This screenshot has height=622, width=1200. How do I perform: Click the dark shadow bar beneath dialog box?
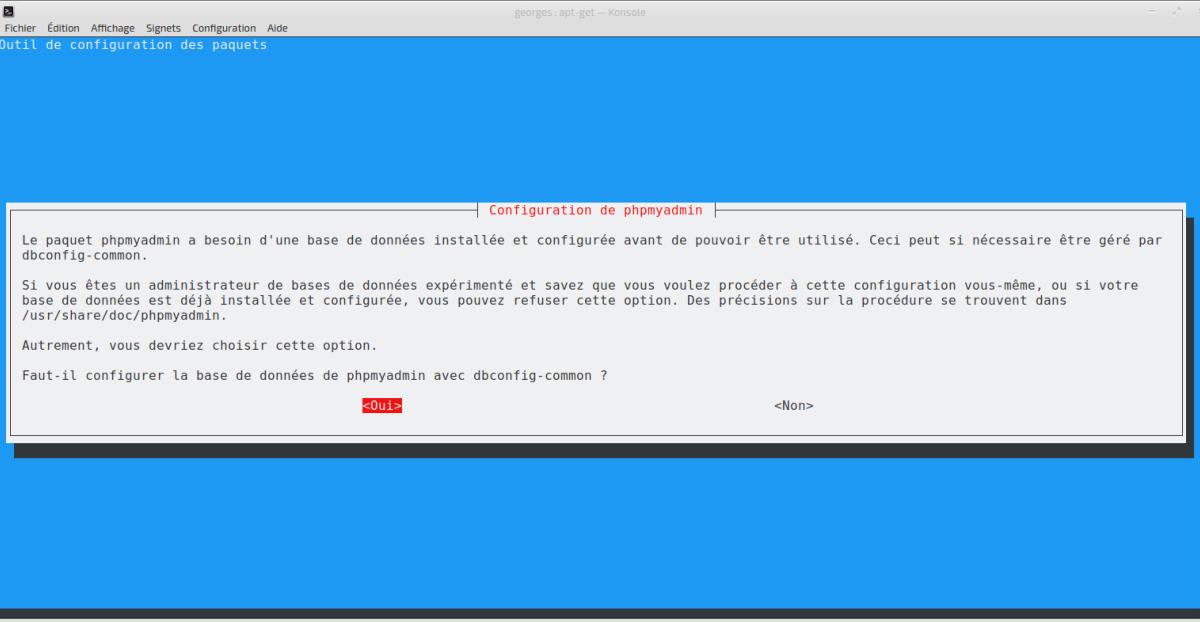click(x=600, y=451)
